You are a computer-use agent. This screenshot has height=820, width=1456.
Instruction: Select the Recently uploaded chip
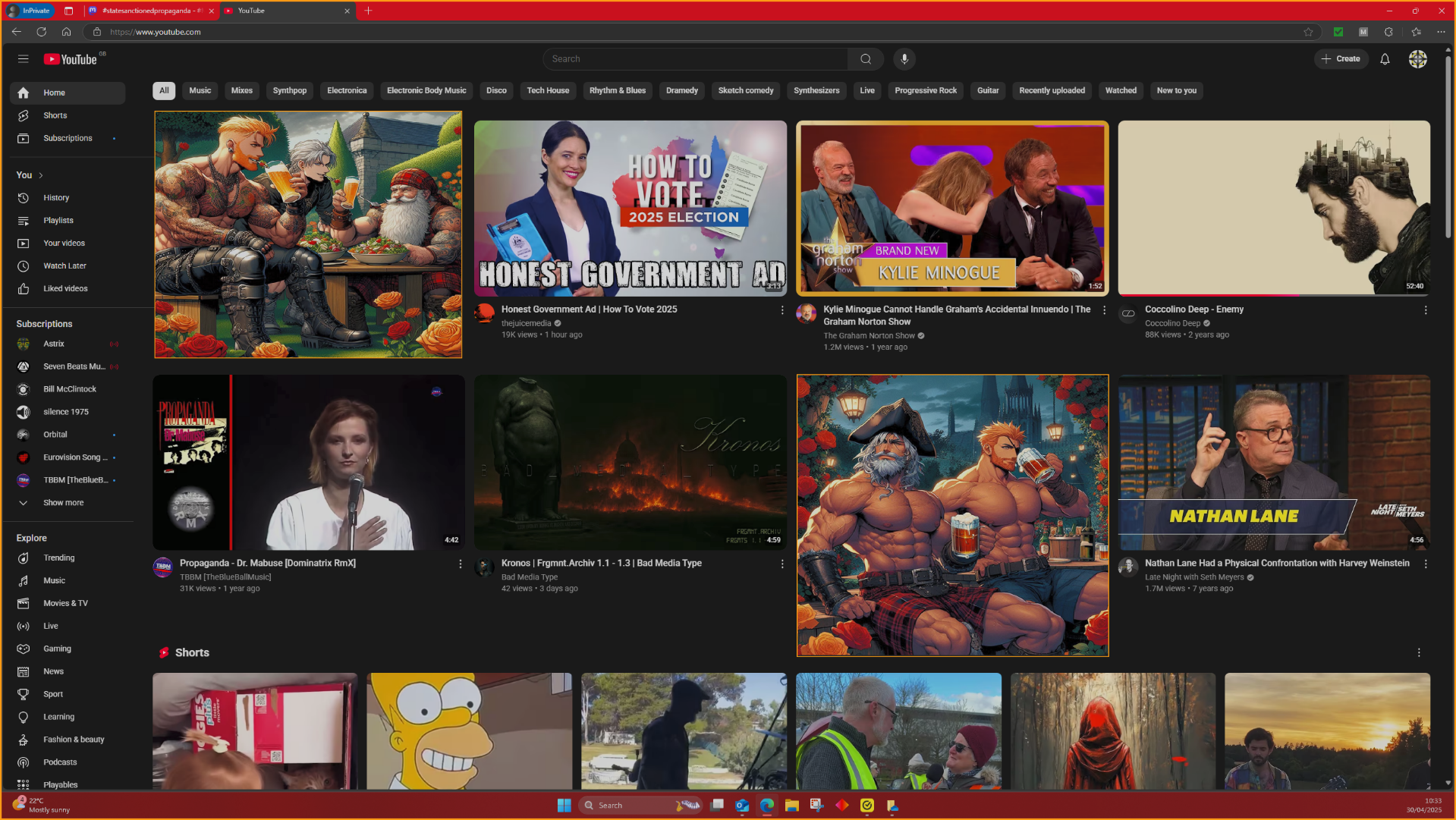[x=1052, y=91]
